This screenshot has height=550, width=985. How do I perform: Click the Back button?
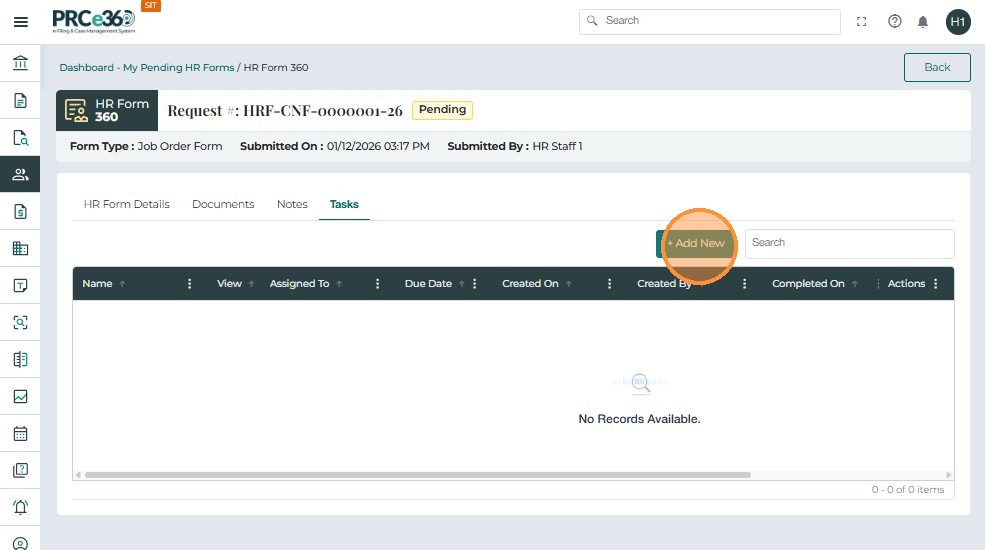click(937, 67)
